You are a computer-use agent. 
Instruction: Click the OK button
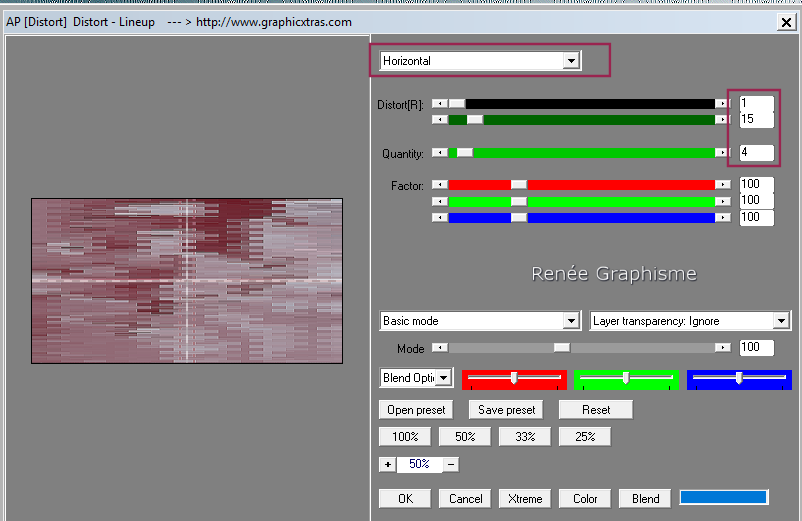(x=405, y=499)
